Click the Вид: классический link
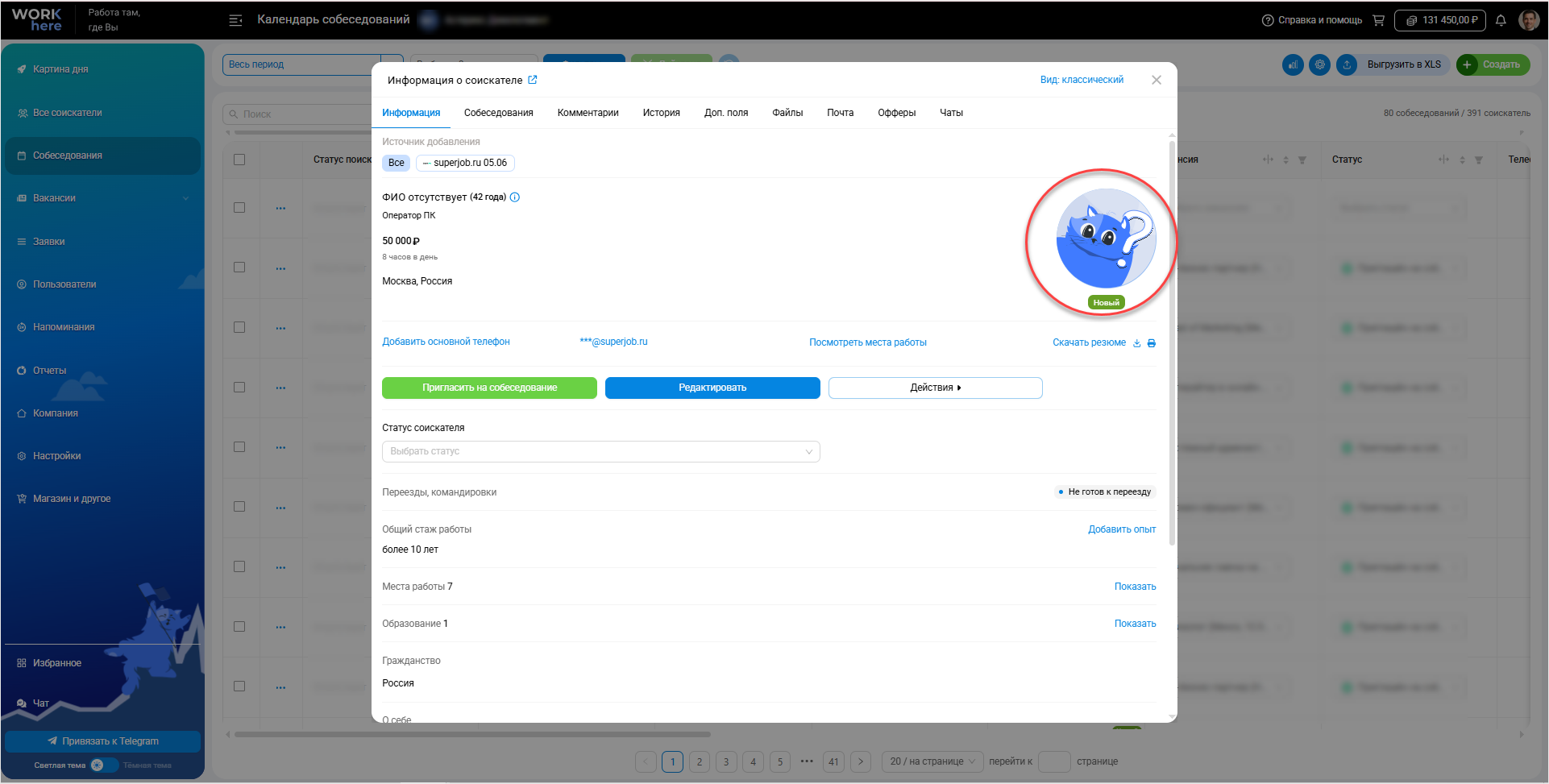Image resolution: width=1549 pixels, height=784 pixels. coord(1082,80)
